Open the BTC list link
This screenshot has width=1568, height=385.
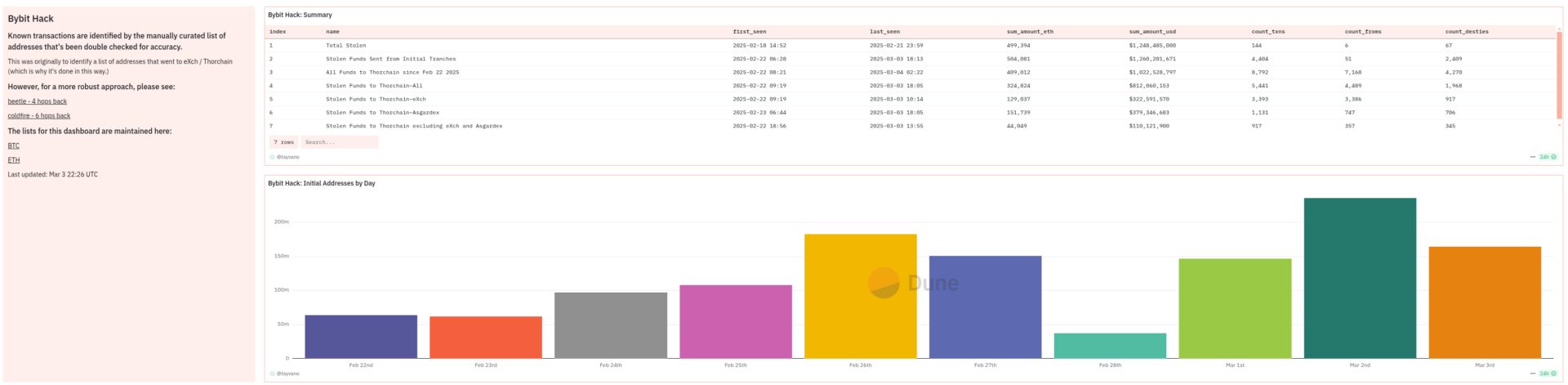point(14,145)
